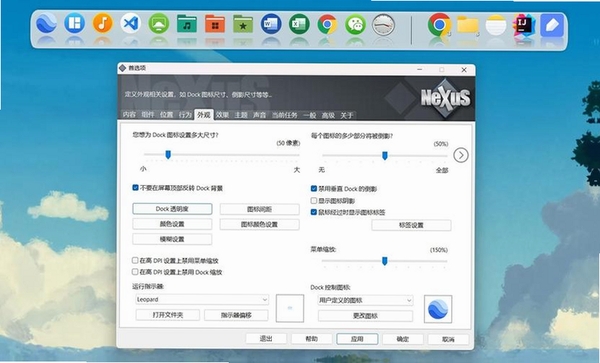Click 打开文件夹 button

(168, 315)
